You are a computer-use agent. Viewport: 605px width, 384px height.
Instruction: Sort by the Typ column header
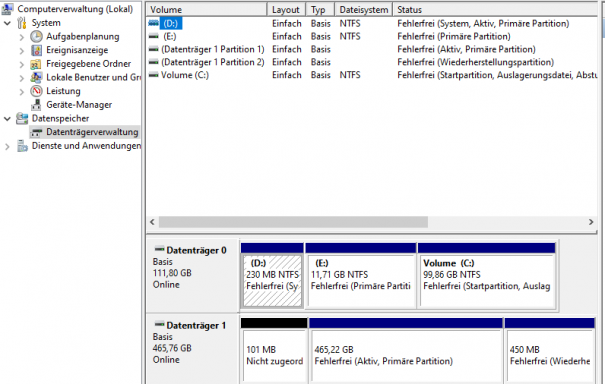(x=320, y=10)
